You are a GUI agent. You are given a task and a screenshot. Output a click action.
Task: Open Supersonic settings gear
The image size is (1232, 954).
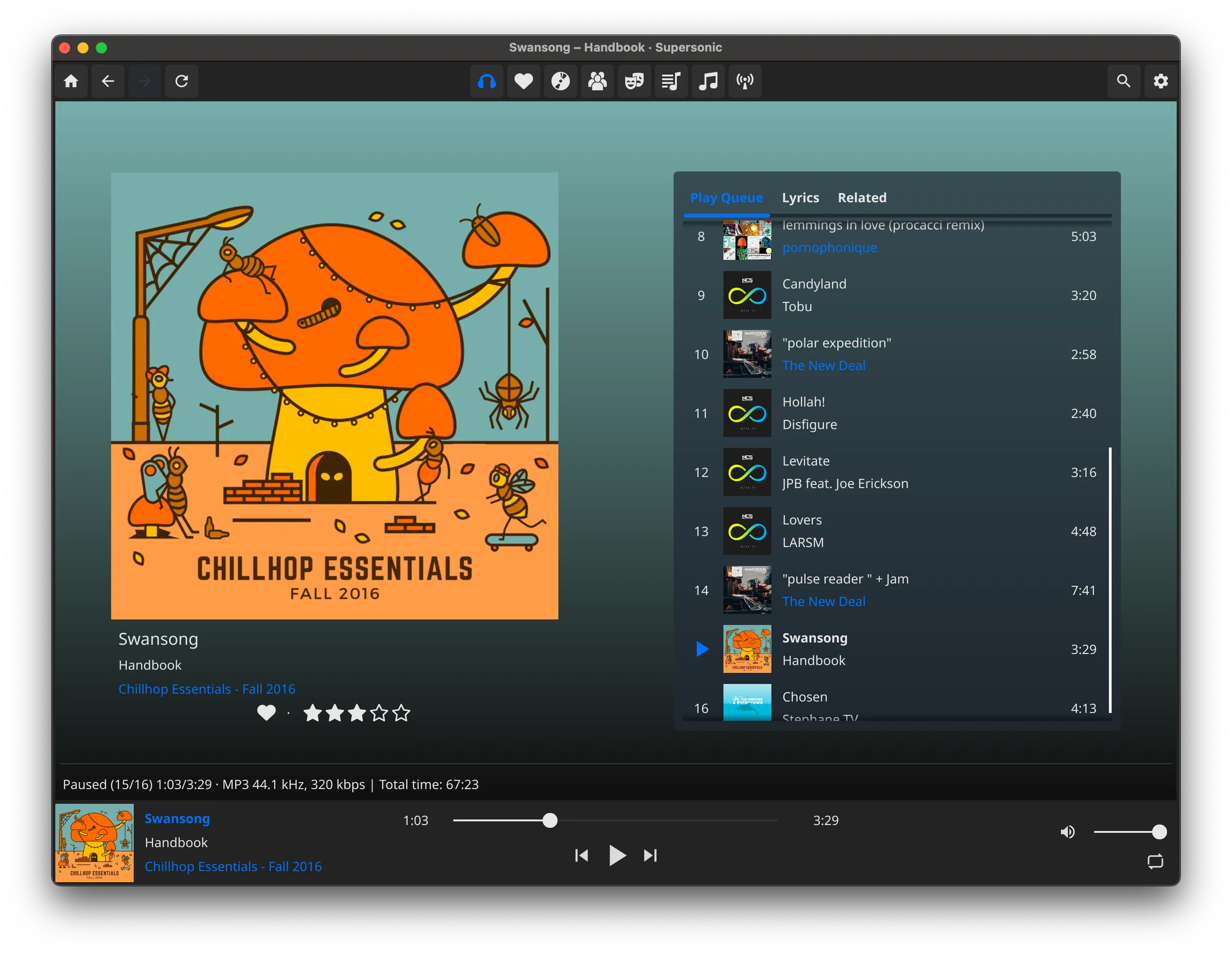1161,81
